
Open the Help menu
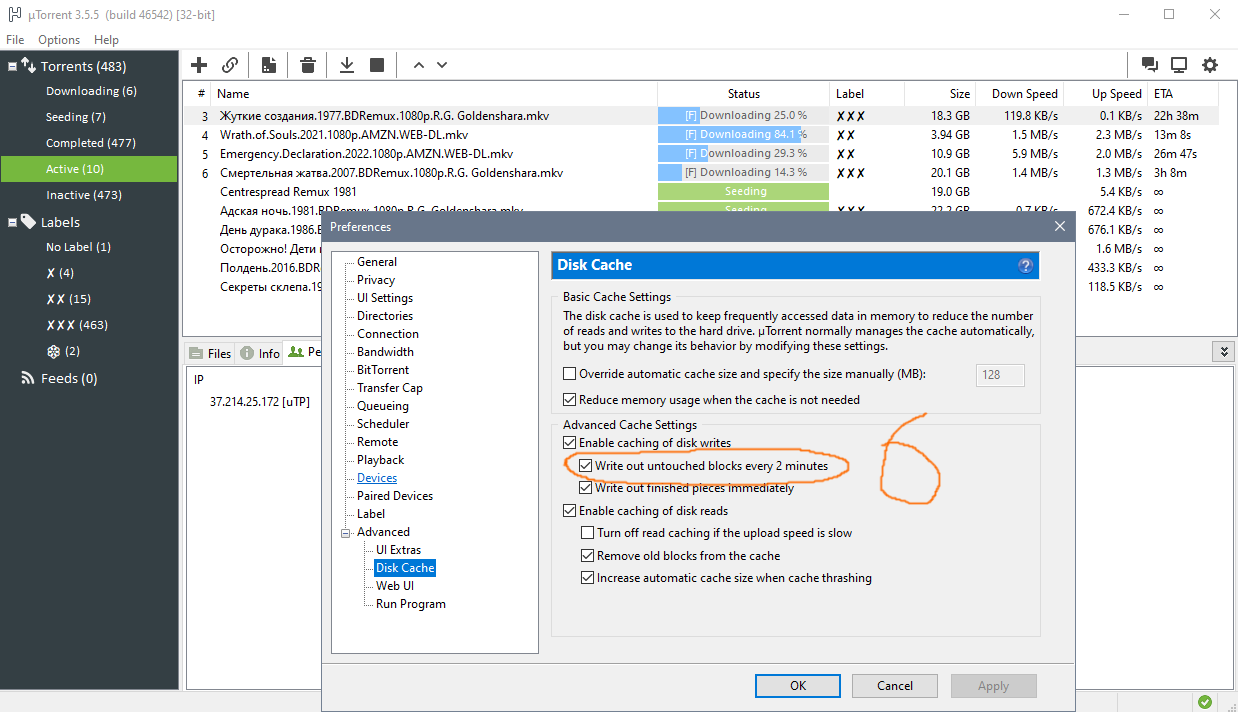tap(106, 40)
